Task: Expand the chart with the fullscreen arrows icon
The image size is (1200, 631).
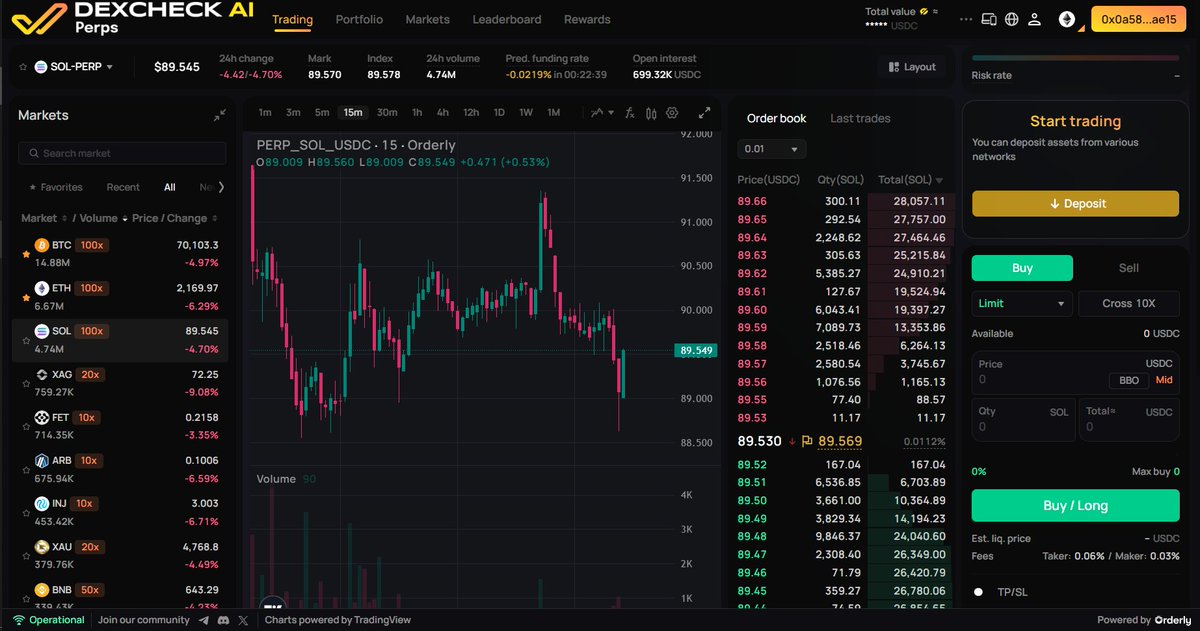Action: [x=704, y=113]
